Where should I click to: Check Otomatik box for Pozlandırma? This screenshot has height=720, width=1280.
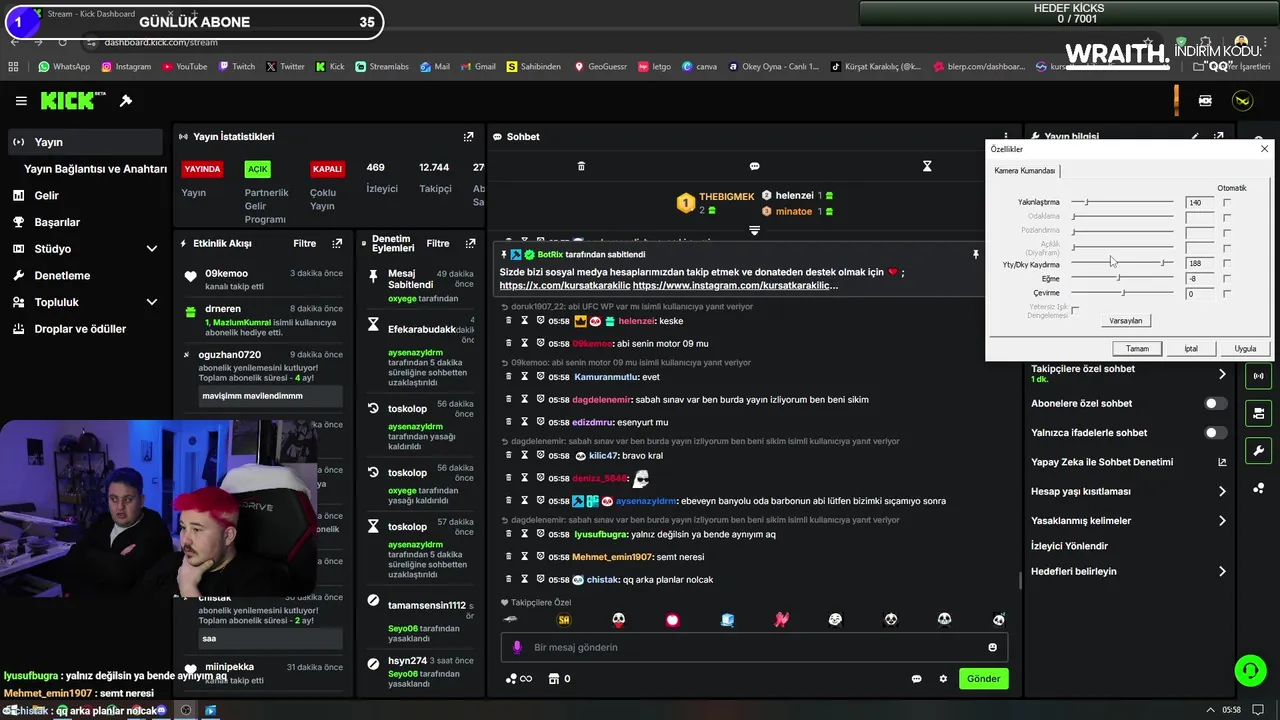[x=1227, y=232]
